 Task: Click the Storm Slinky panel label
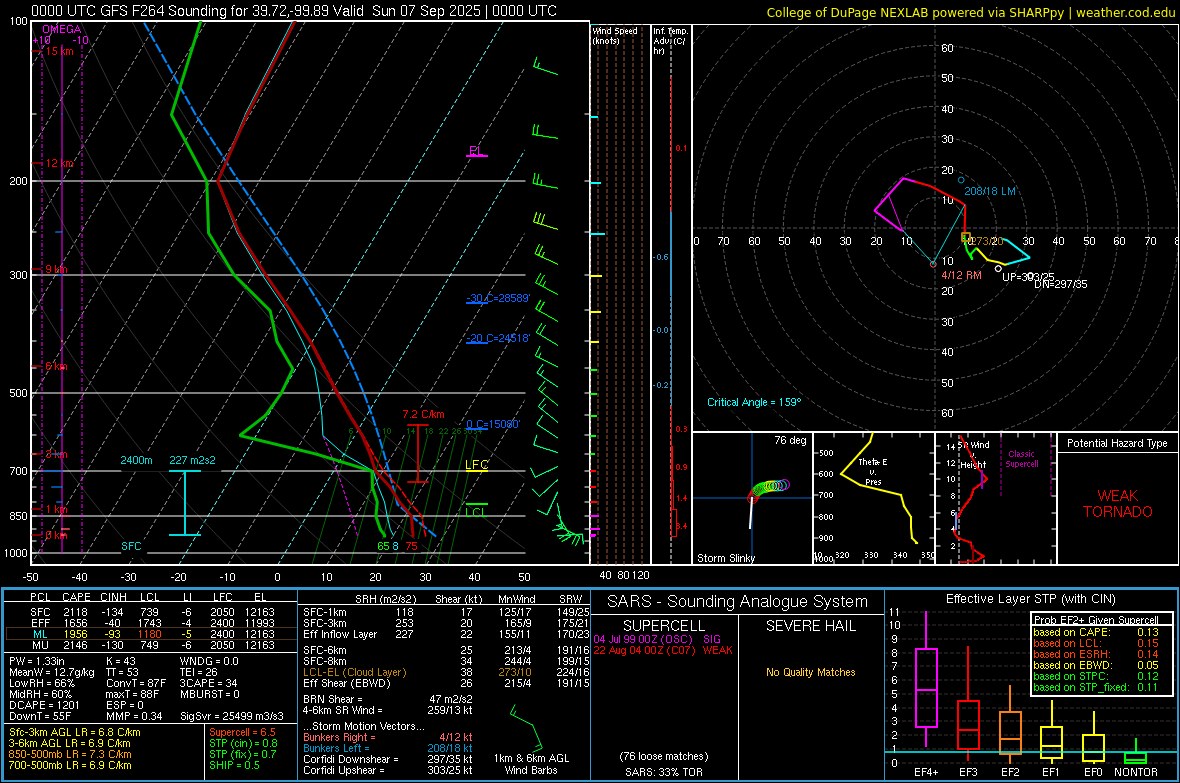pyautogui.click(x=725, y=558)
